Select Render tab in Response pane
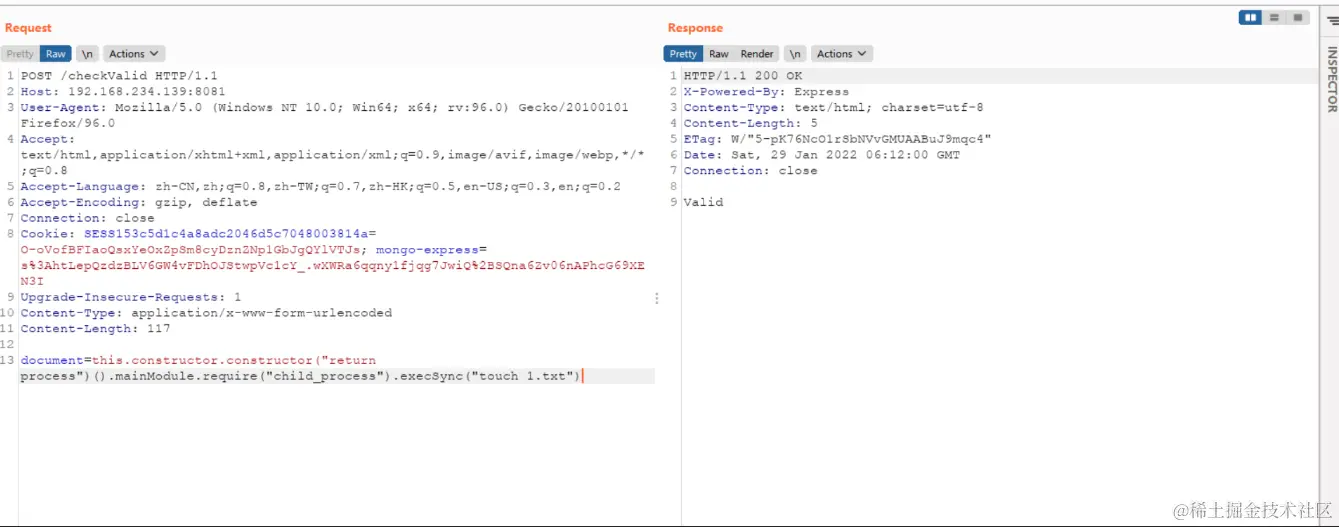This screenshot has width=1339, height=527. 757,54
